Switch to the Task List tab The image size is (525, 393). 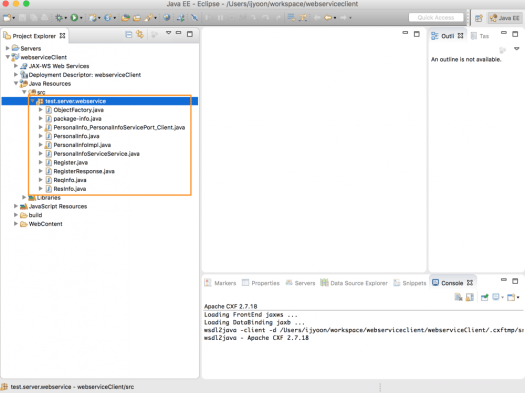[480, 36]
